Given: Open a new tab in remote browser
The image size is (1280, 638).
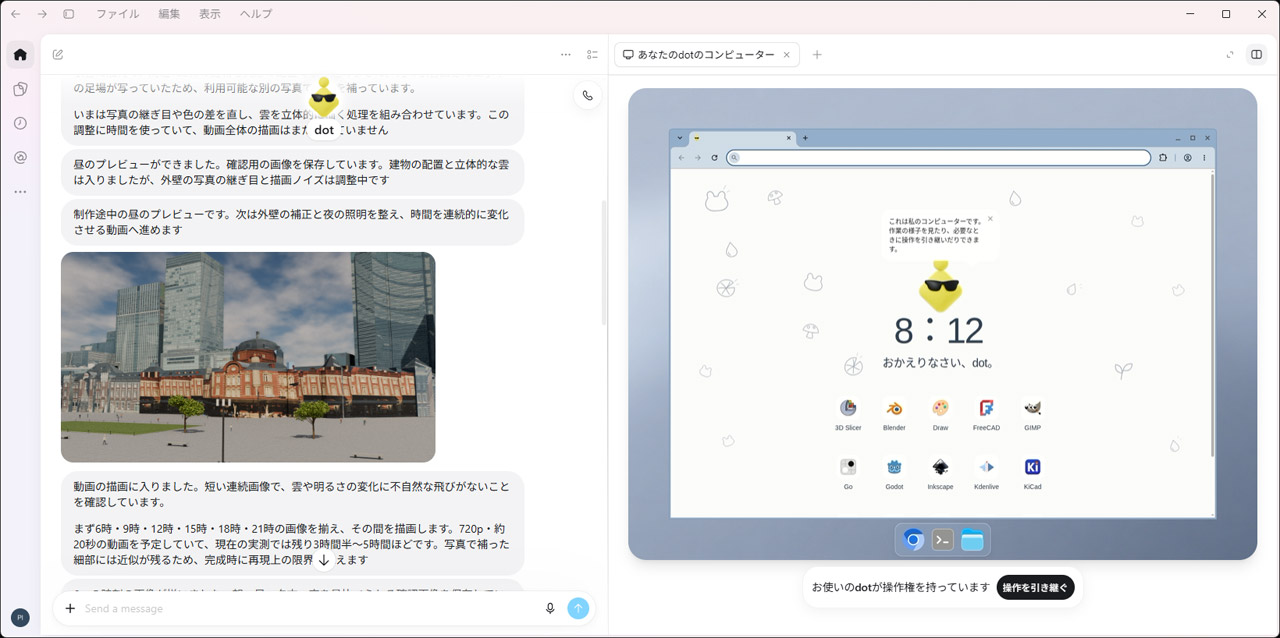Looking at the screenshot, I should (806, 138).
